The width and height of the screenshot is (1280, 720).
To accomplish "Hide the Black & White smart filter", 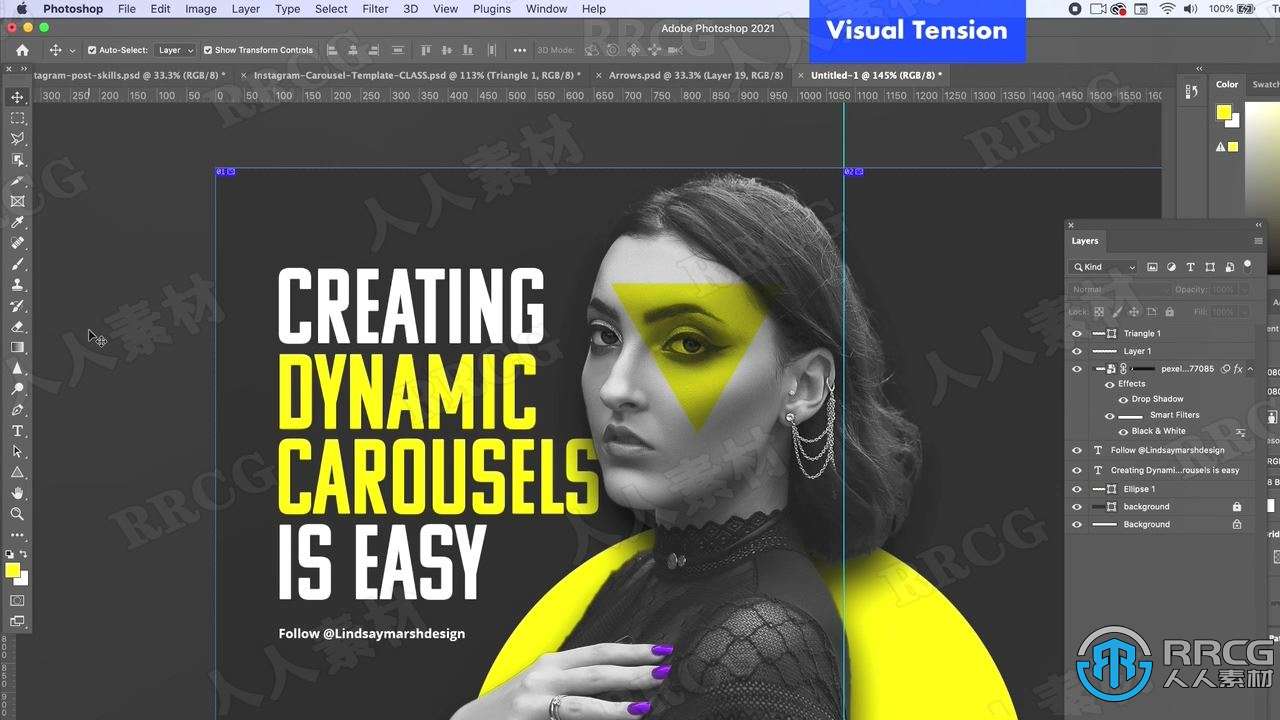I will click(1123, 432).
